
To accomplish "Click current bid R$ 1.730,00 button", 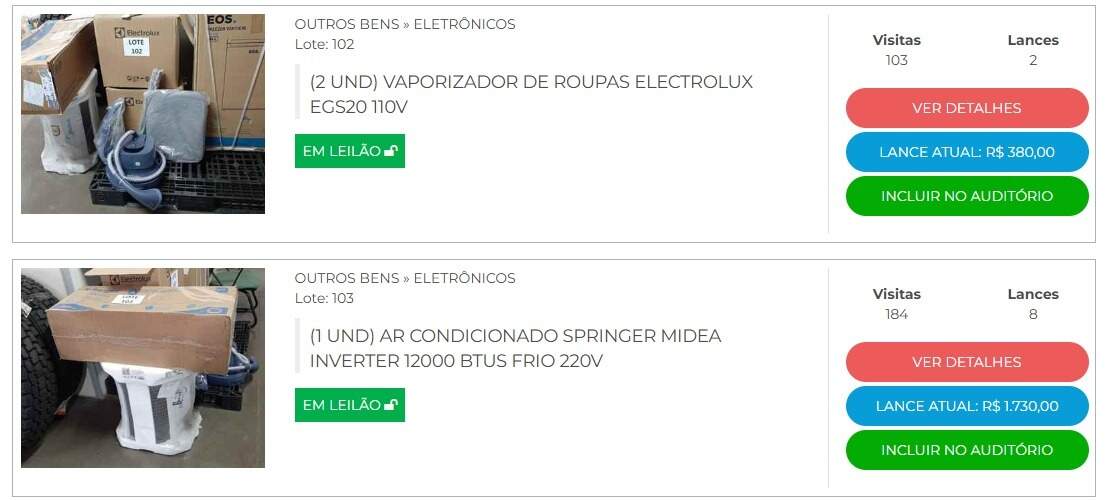I will click(967, 406).
